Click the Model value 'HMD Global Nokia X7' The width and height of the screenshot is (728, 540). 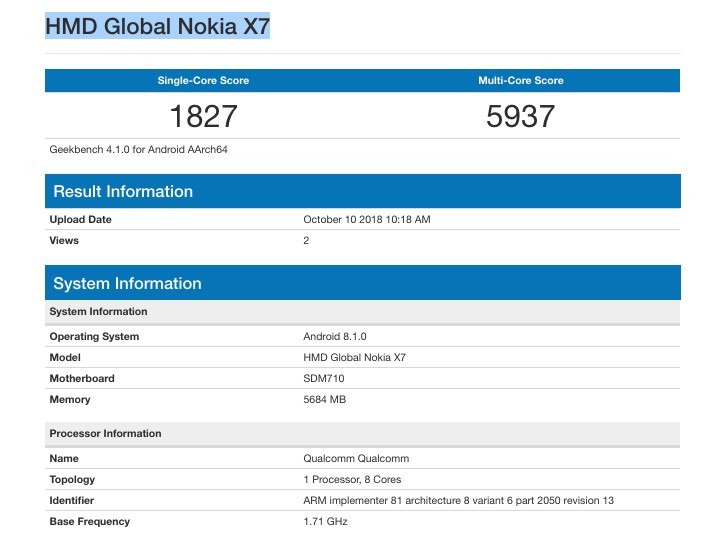[354, 358]
